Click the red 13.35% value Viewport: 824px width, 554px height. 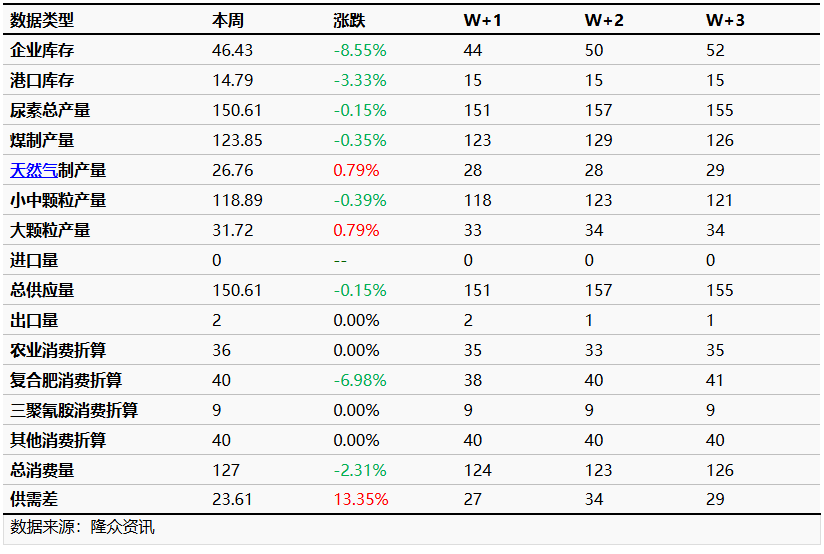coord(361,500)
